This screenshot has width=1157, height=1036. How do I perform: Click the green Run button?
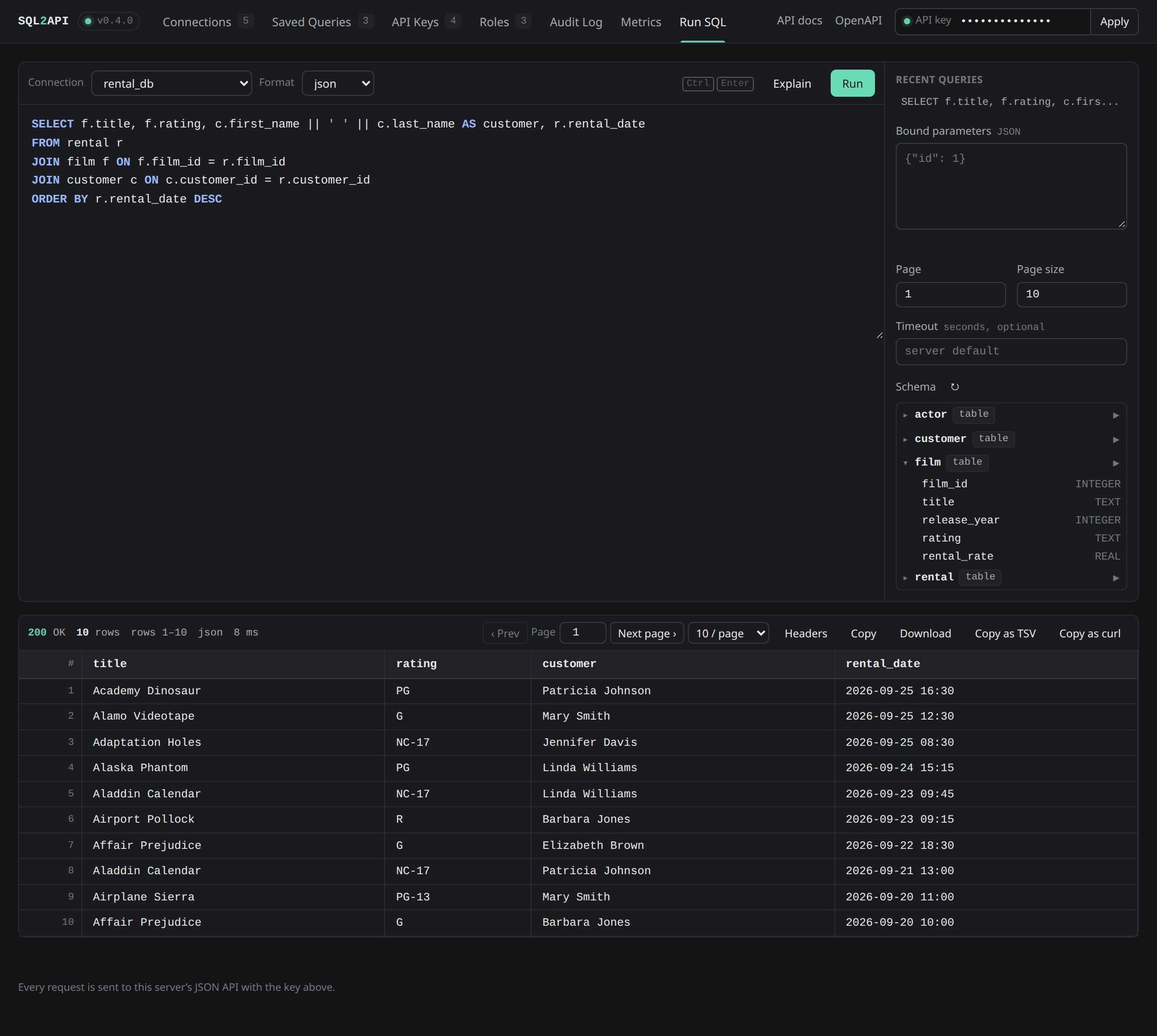tap(852, 83)
